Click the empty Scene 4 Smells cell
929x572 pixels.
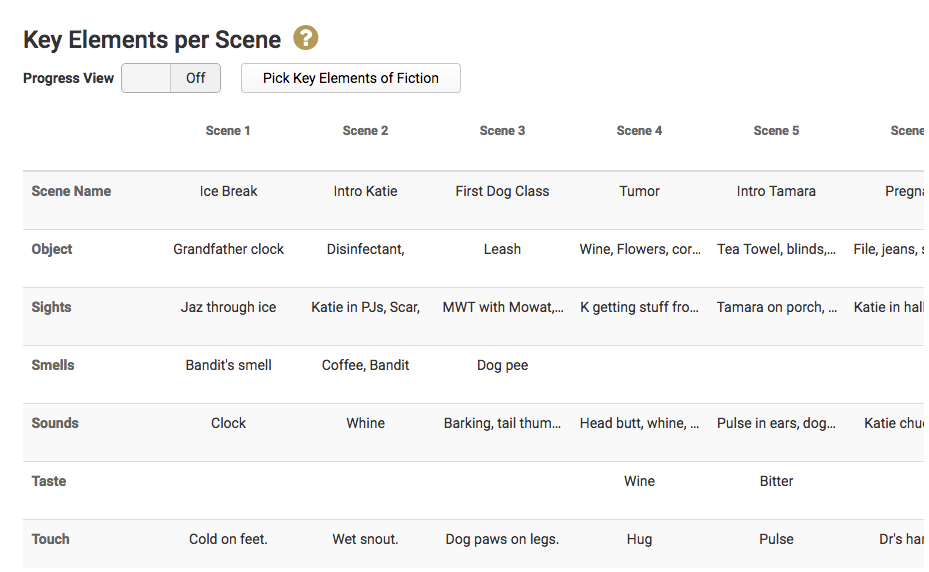(x=639, y=365)
